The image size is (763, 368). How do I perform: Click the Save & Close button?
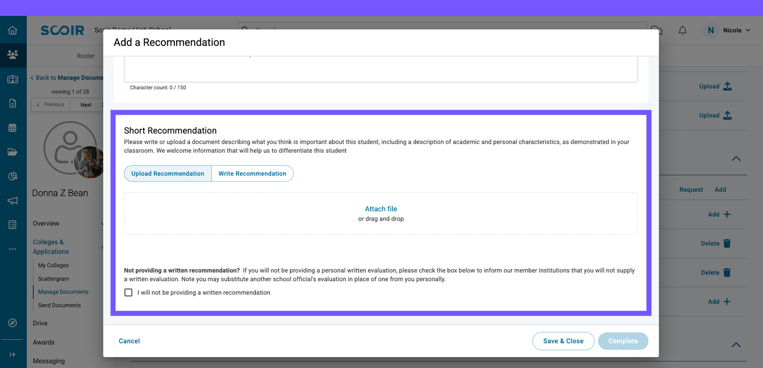point(563,341)
